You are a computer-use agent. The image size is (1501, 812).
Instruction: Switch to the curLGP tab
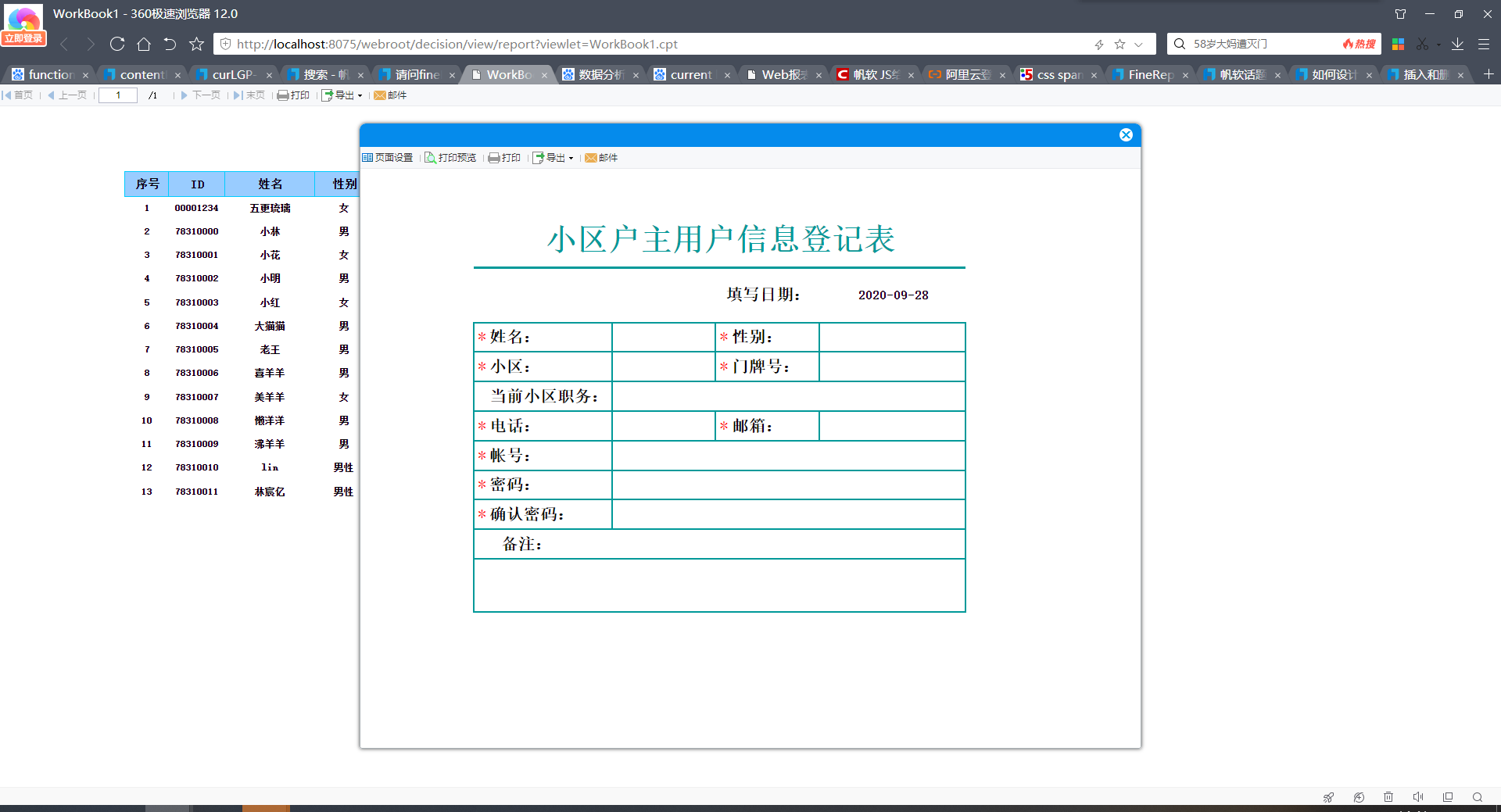point(232,74)
